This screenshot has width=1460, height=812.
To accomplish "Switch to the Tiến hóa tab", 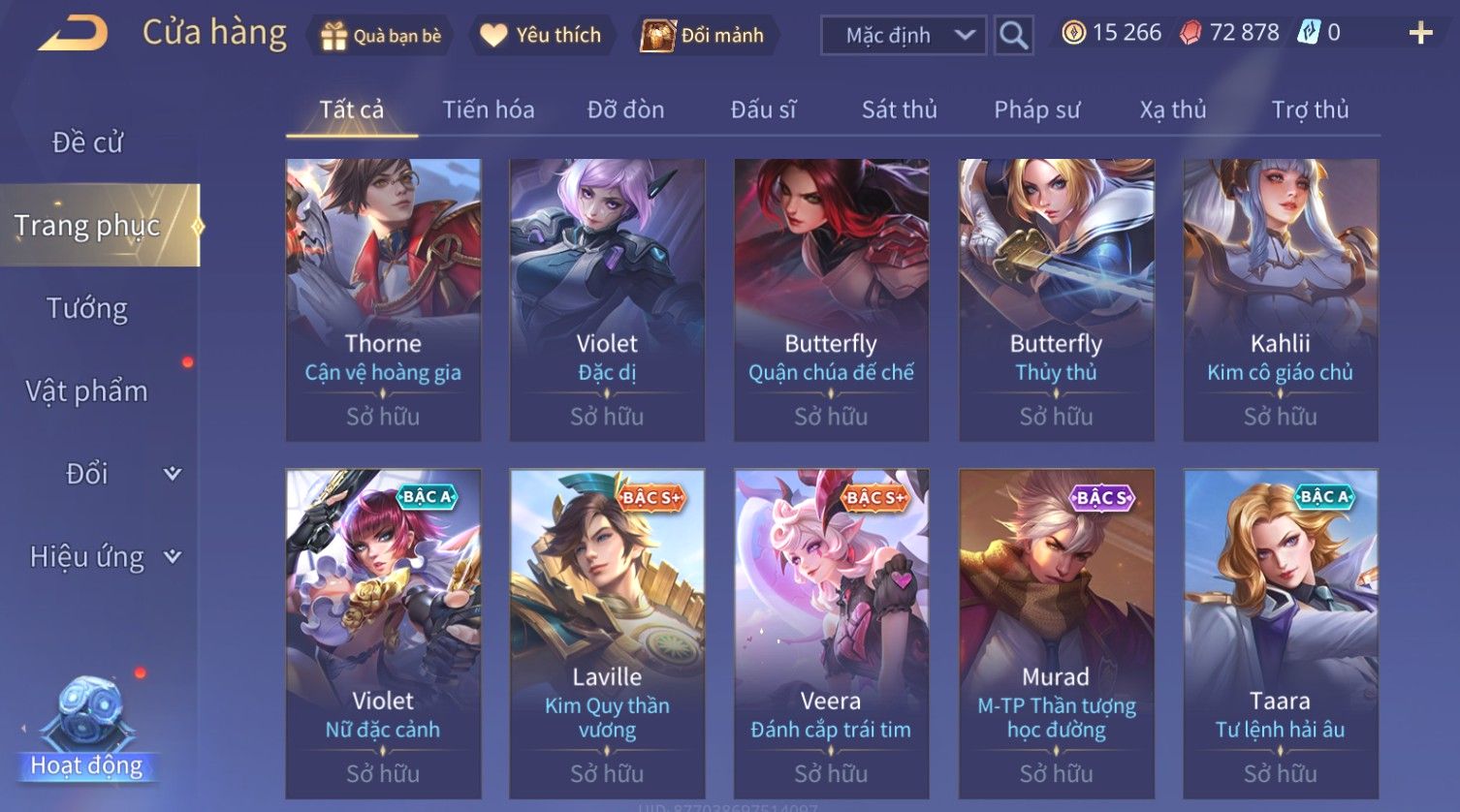I will coord(489,110).
